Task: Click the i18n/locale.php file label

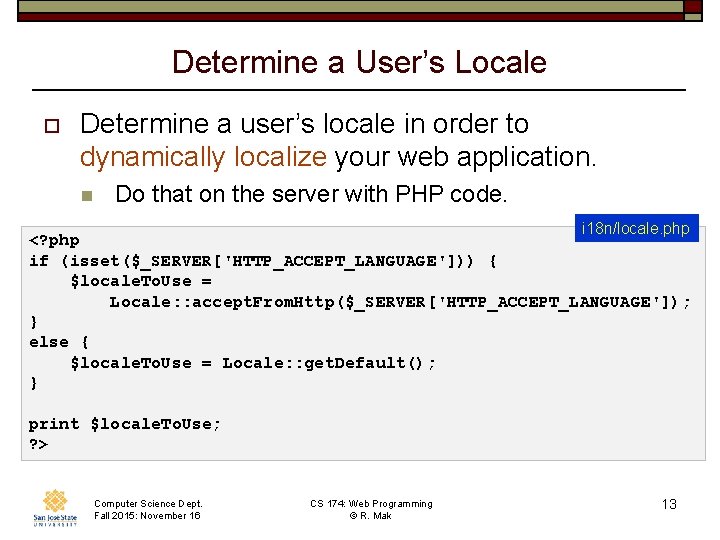Action: [636, 228]
